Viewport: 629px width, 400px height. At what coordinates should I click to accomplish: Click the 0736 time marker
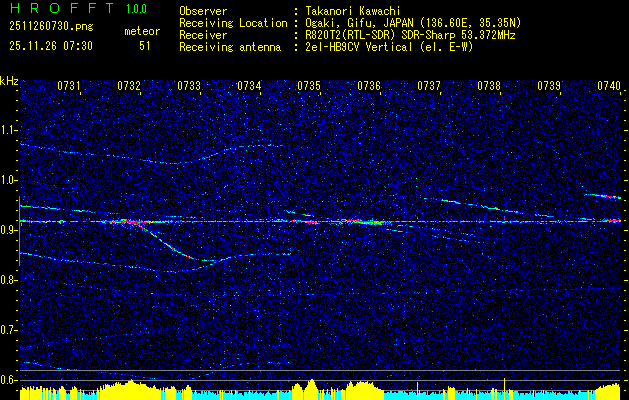369,85
